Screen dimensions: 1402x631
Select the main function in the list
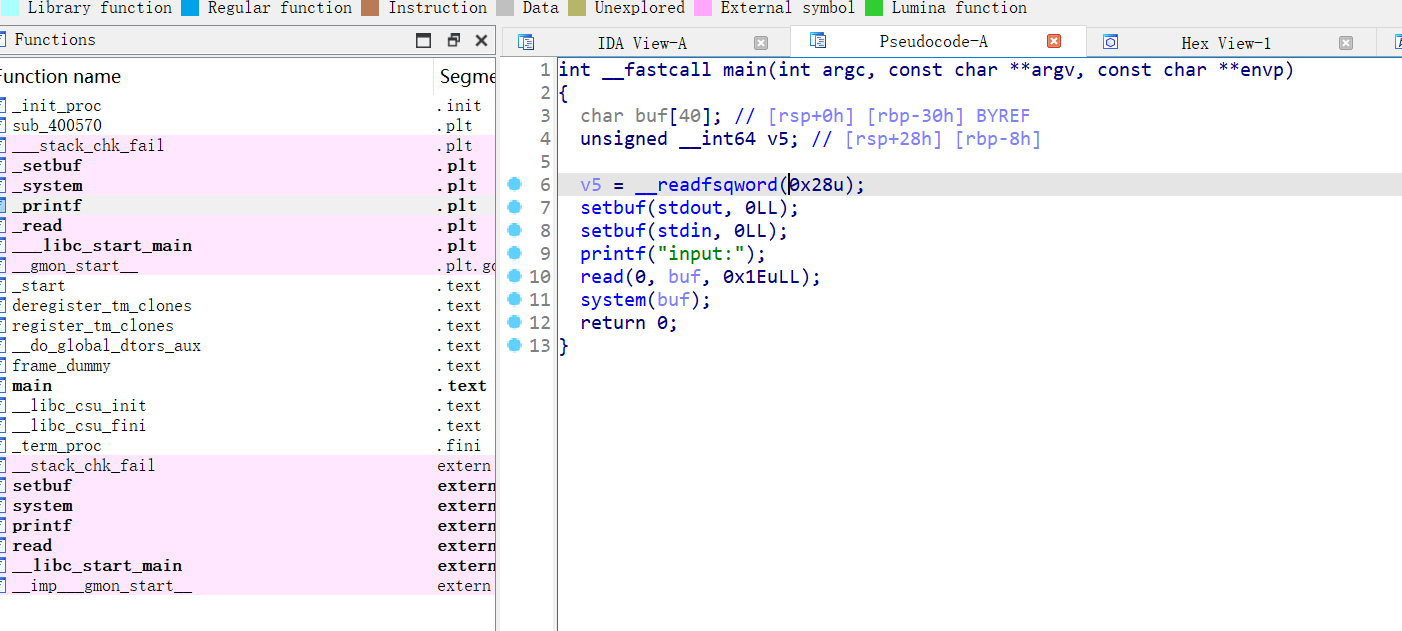[x=248, y=386]
